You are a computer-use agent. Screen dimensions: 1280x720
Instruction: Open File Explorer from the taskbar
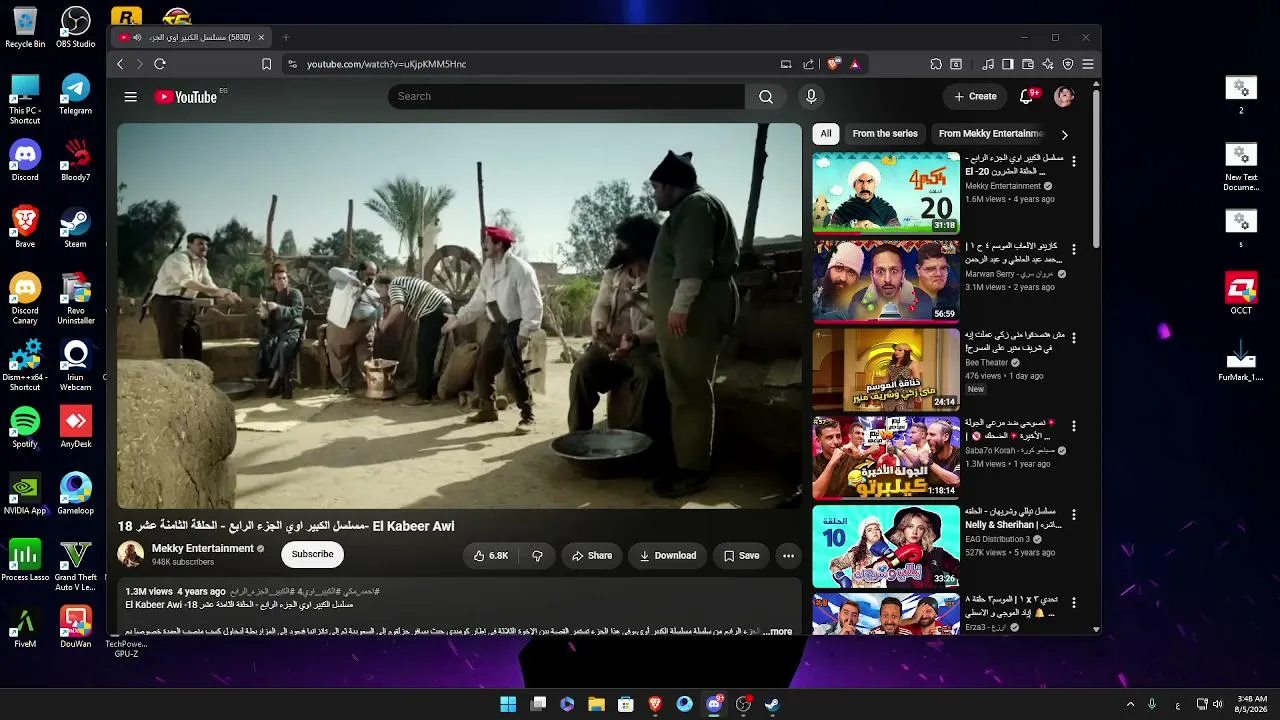click(x=596, y=704)
